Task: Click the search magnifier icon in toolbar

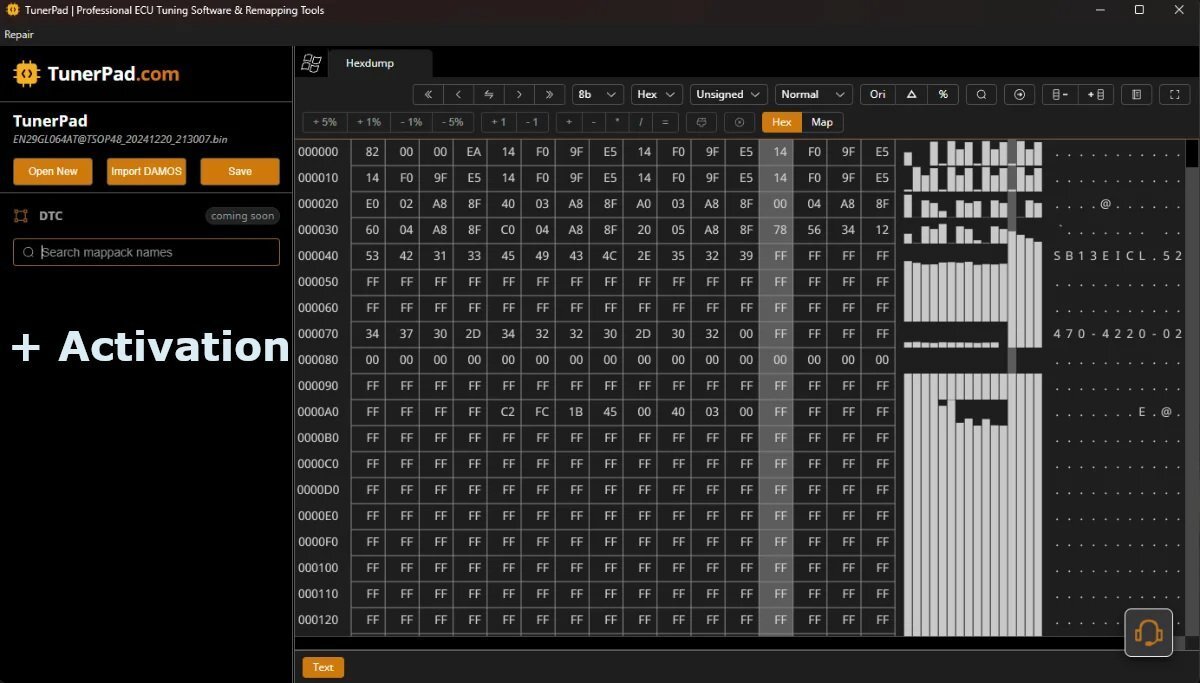Action: (x=982, y=95)
